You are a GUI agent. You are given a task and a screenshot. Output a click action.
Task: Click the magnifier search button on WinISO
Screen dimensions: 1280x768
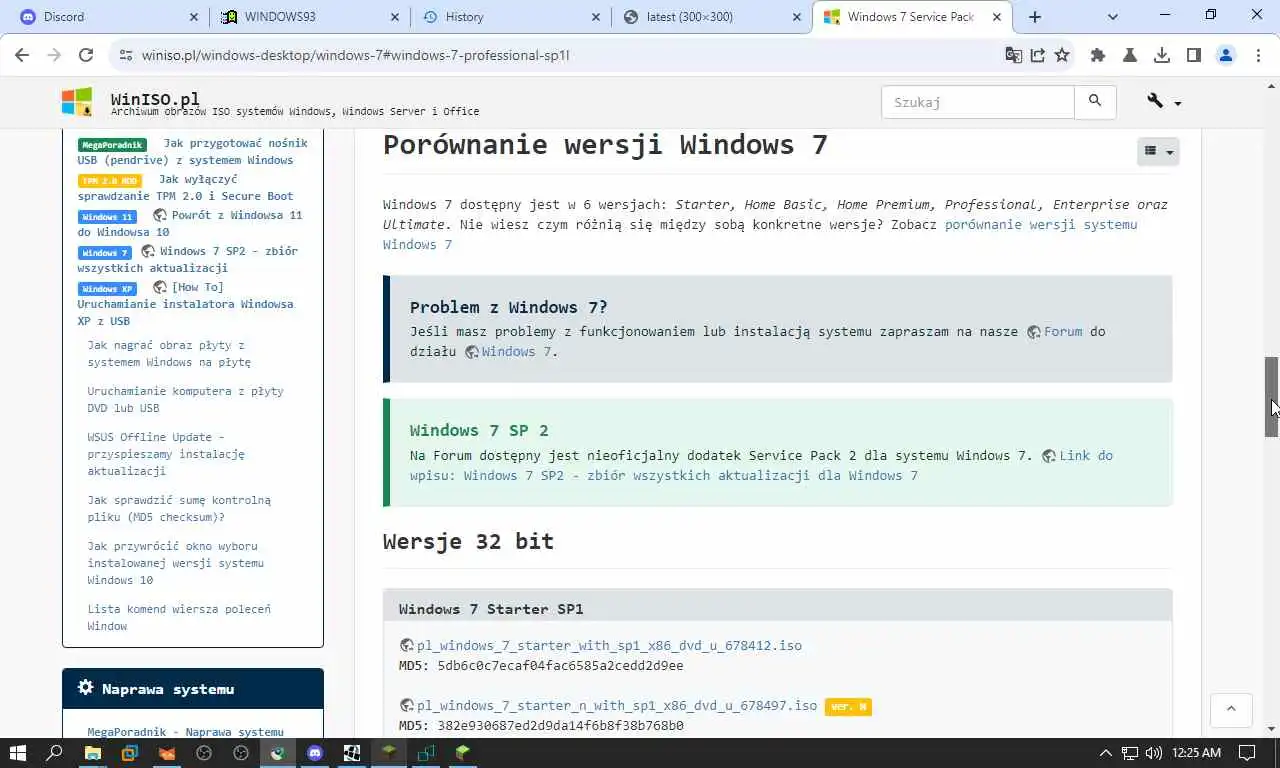1095,102
